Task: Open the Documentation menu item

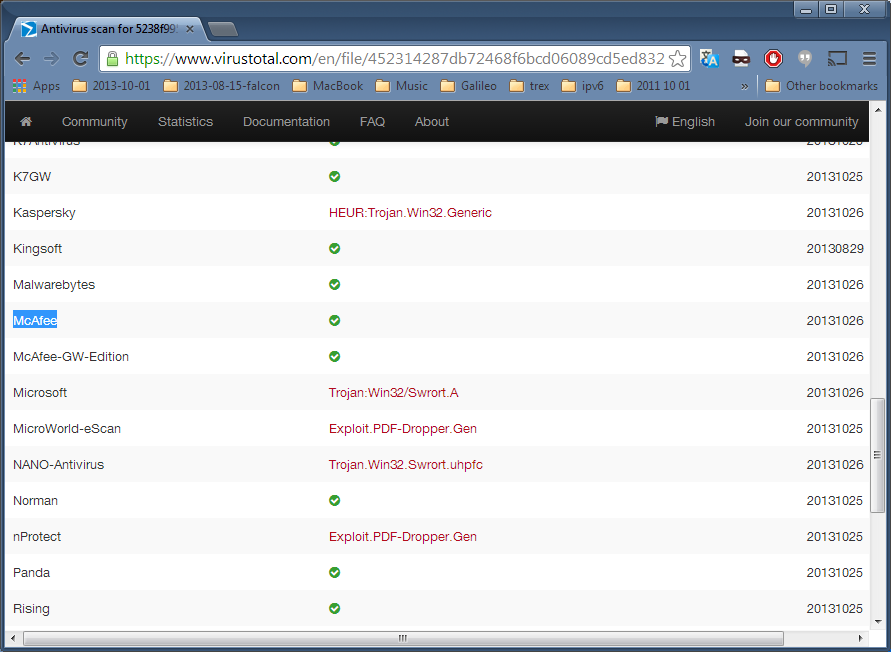Action: (286, 122)
